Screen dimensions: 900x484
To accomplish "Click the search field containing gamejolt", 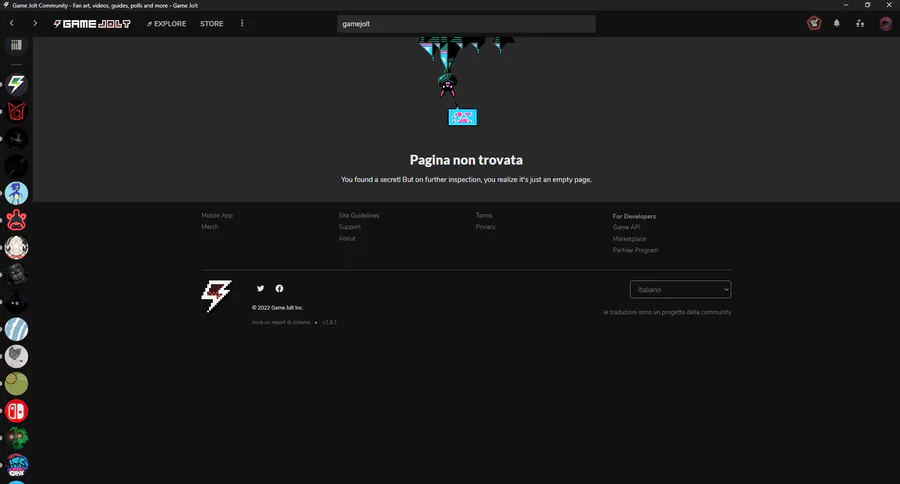I will (x=466, y=24).
